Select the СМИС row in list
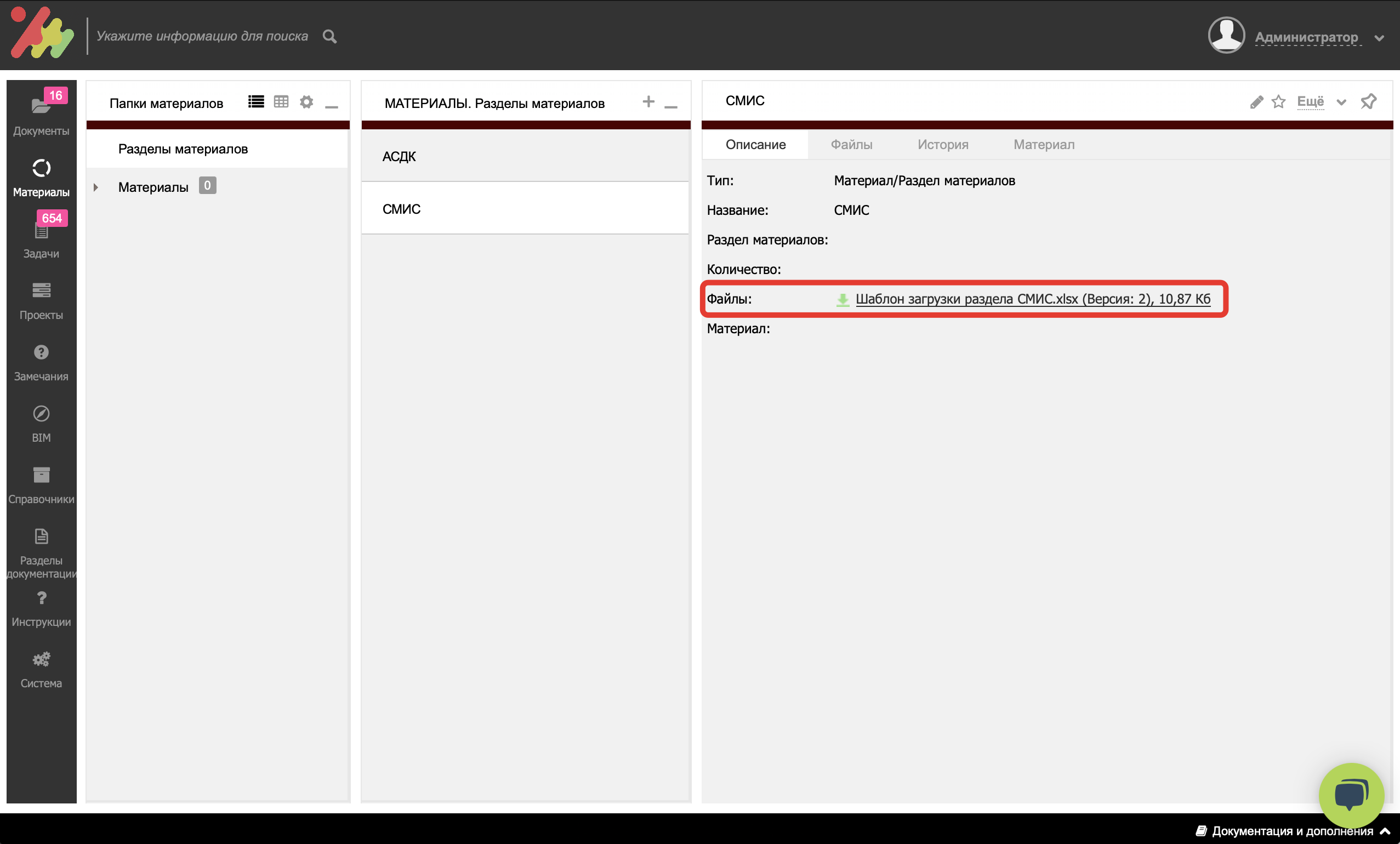Viewport: 1400px width, 844px height. (525, 208)
